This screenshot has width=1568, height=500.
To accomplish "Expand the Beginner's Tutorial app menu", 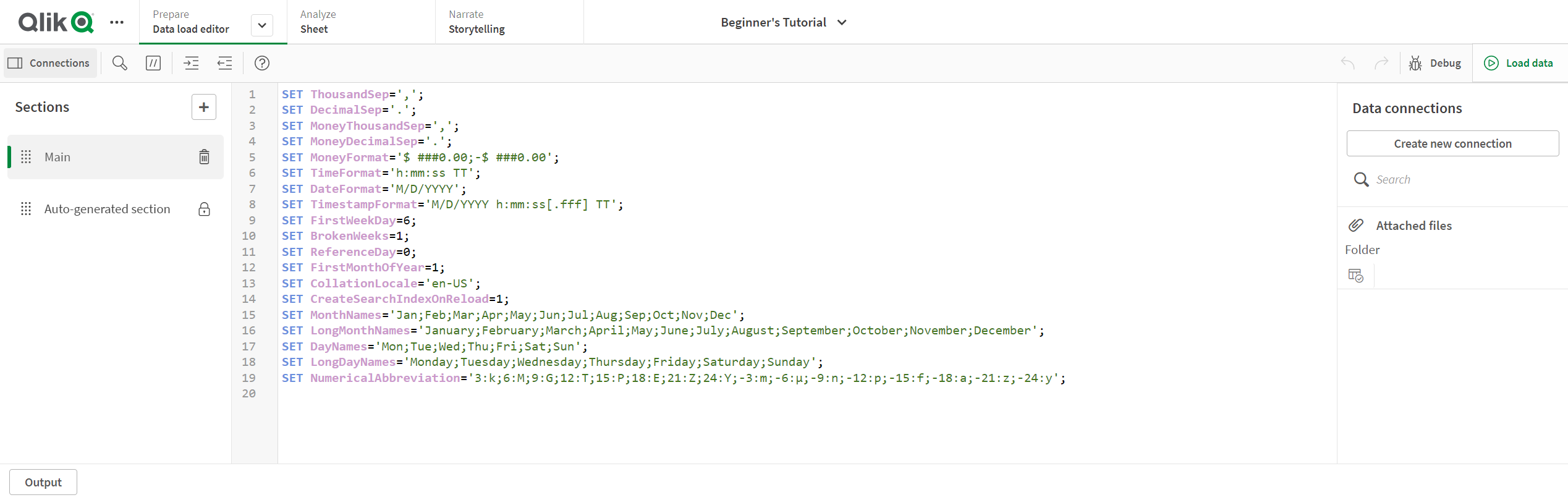I will click(x=783, y=22).
